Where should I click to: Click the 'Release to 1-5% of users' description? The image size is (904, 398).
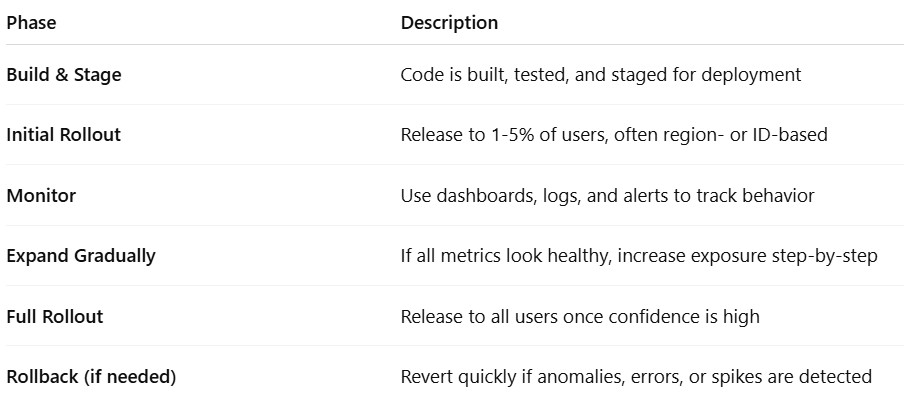coord(614,135)
